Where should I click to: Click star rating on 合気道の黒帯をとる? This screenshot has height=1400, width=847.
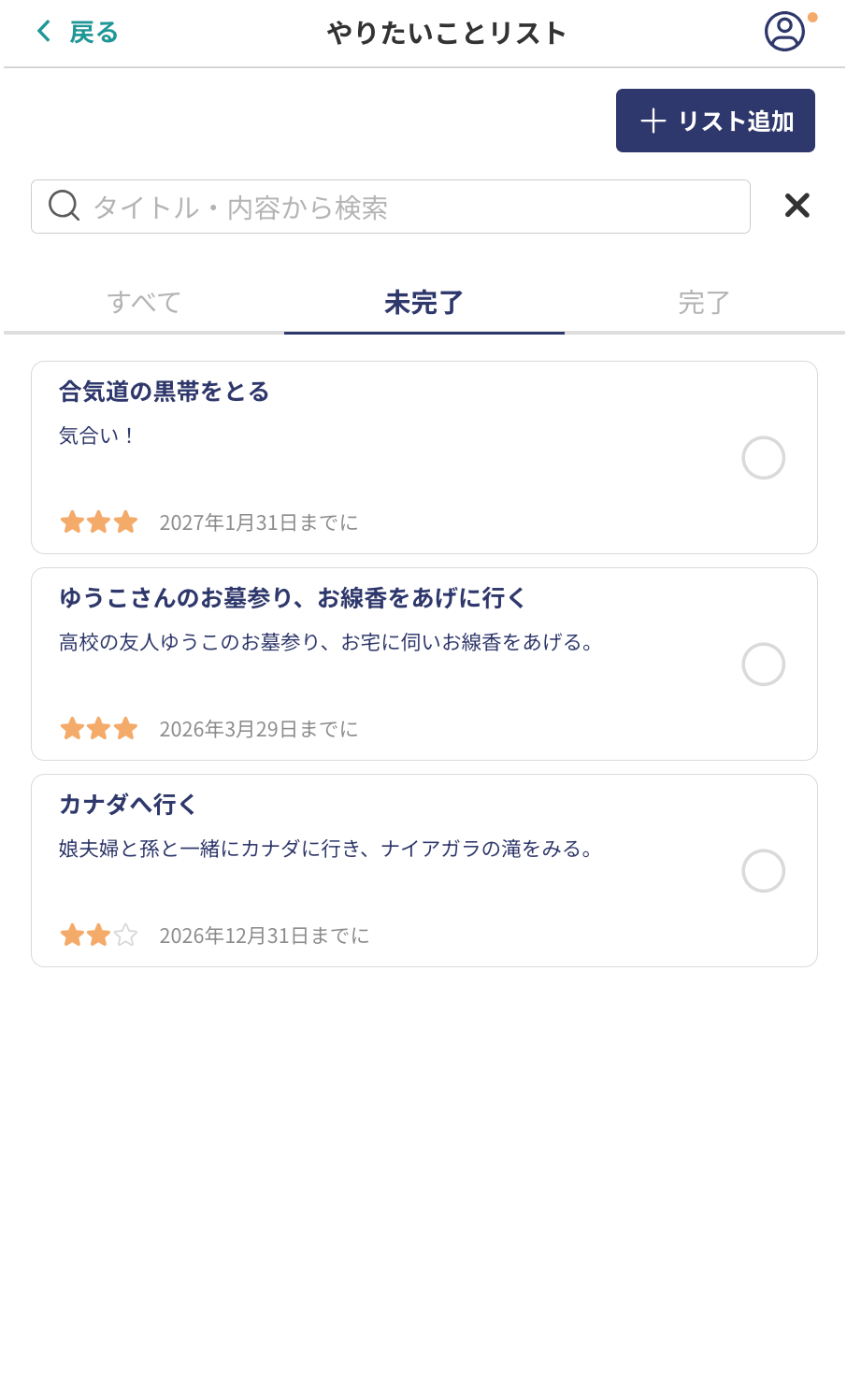pos(98,522)
